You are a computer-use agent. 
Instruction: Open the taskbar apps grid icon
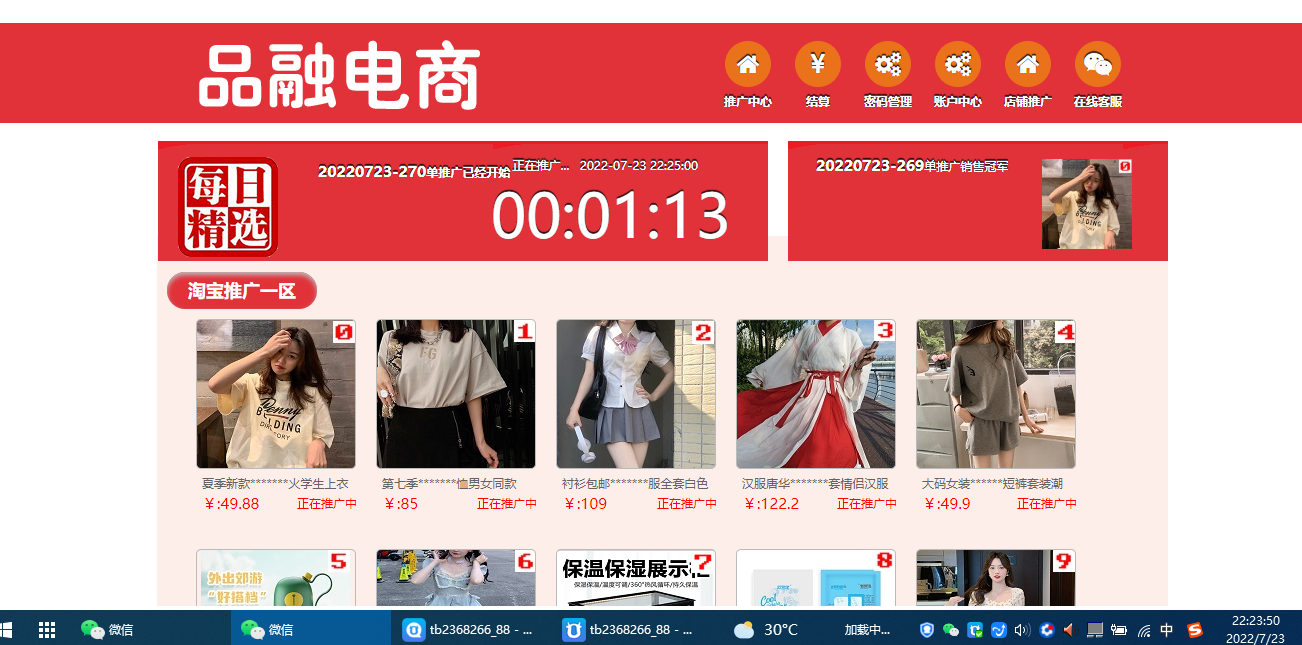click(46, 630)
